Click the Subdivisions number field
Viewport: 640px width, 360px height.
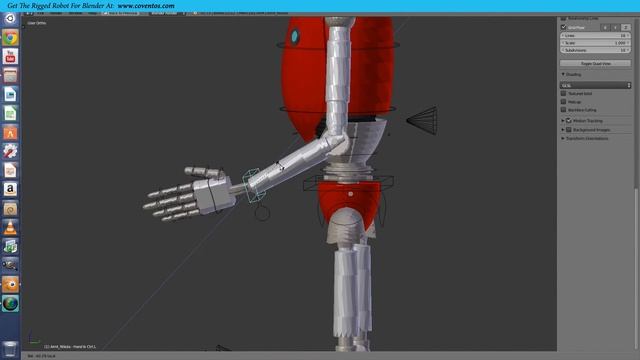[596, 50]
